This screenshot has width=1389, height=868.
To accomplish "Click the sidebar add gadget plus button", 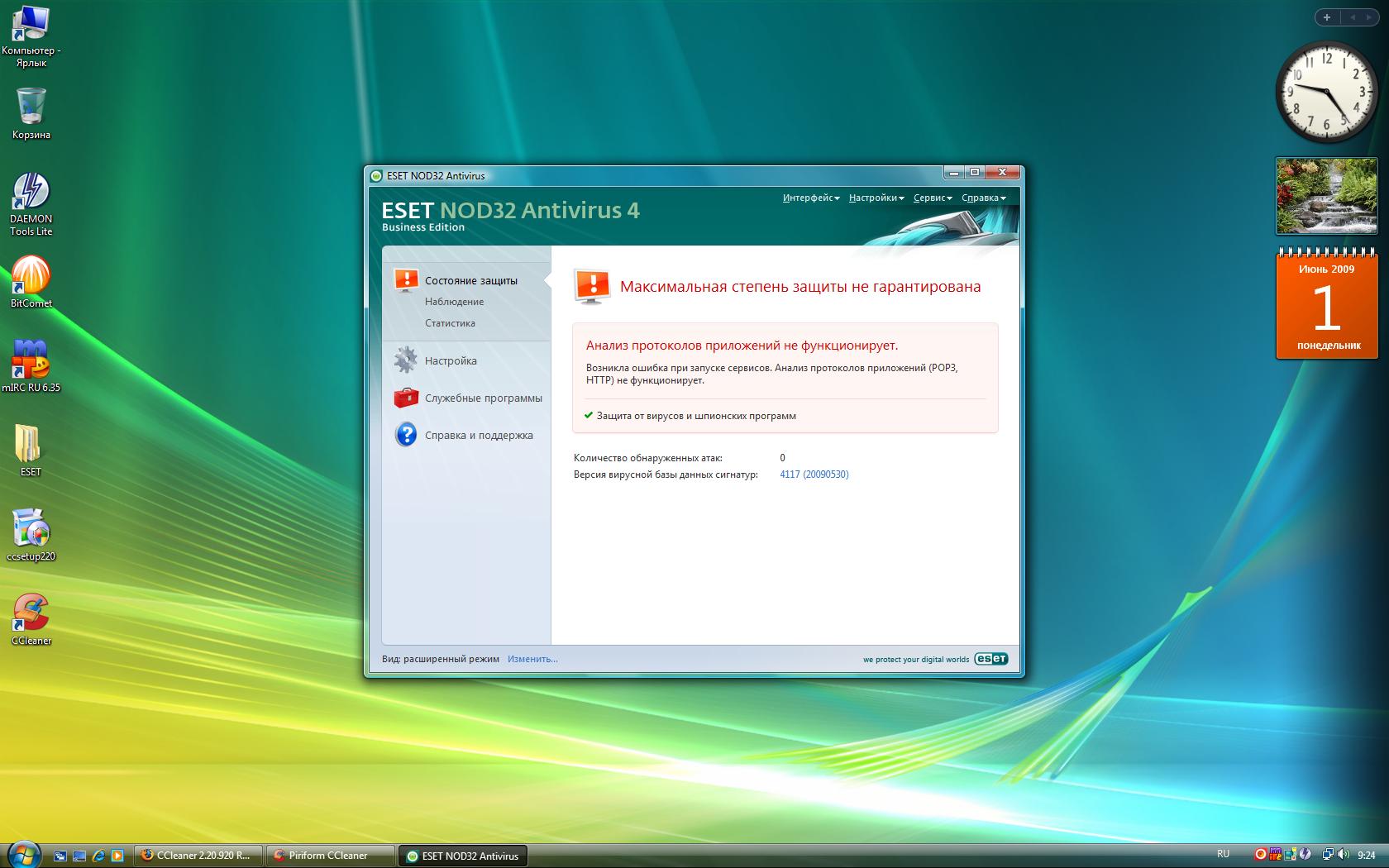I will click(x=1327, y=17).
